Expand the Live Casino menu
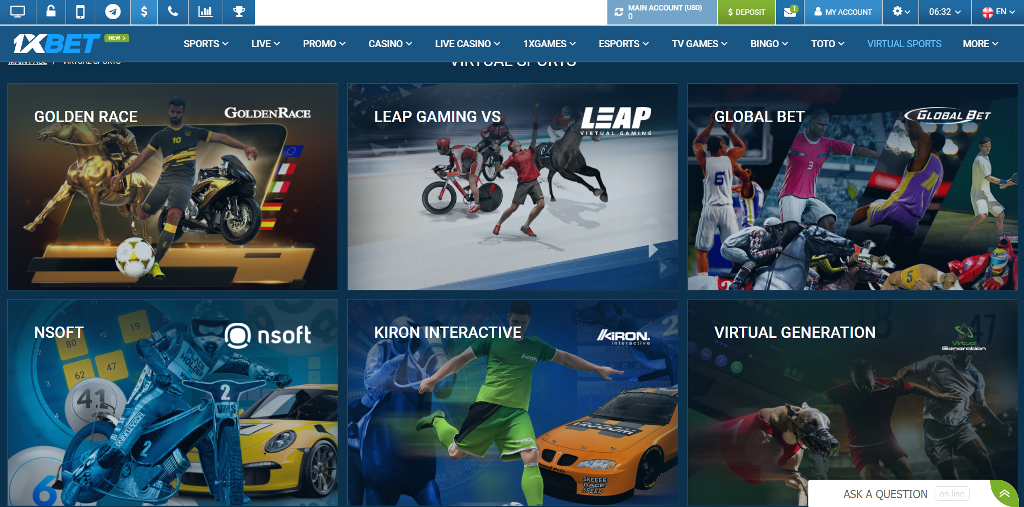1024x507 pixels. 468,44
